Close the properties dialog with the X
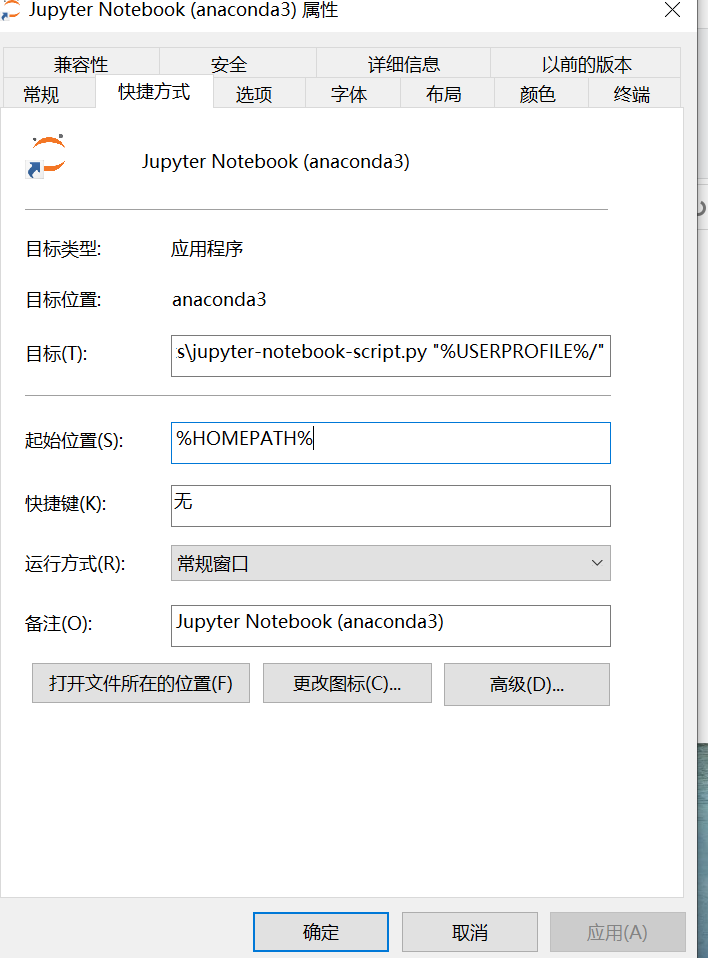This screenshot has height=958, width=708. tap(673, 10)
